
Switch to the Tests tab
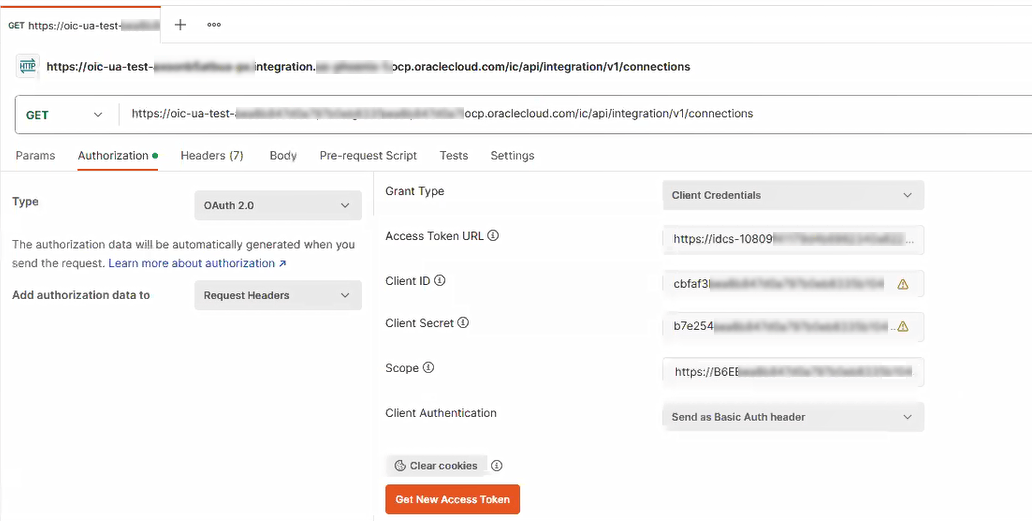pyautogui.click(x=453, y=156)
